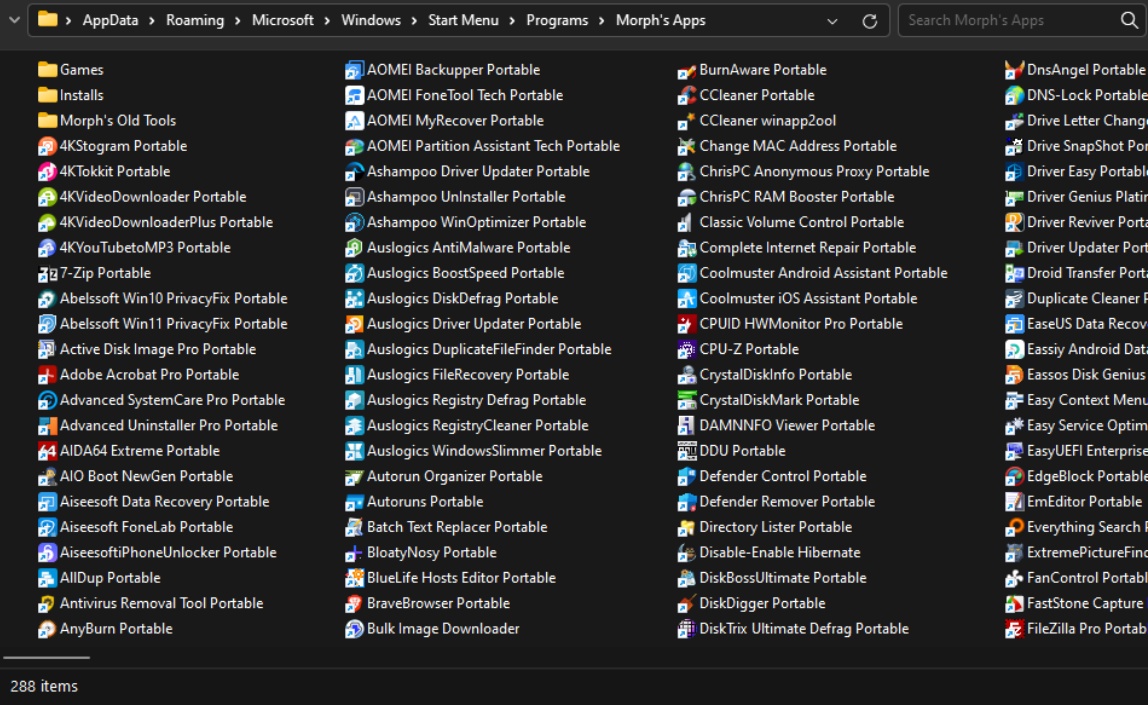1148x705 pixels.
Task: Click the Defender Control Portable icon
Action: pos(687,477)
